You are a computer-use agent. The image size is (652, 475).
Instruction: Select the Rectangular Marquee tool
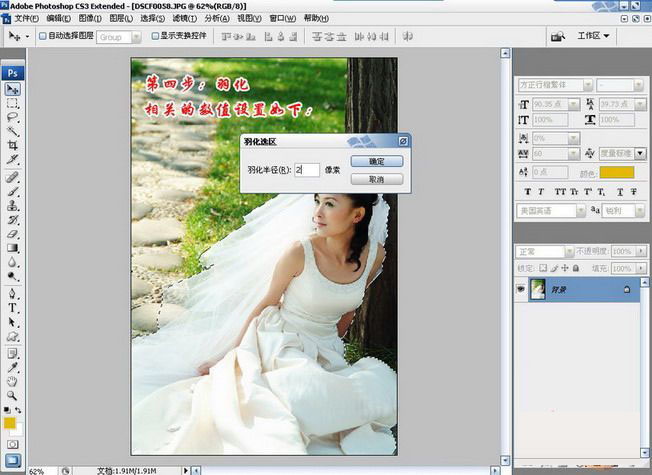coord(13,103)
